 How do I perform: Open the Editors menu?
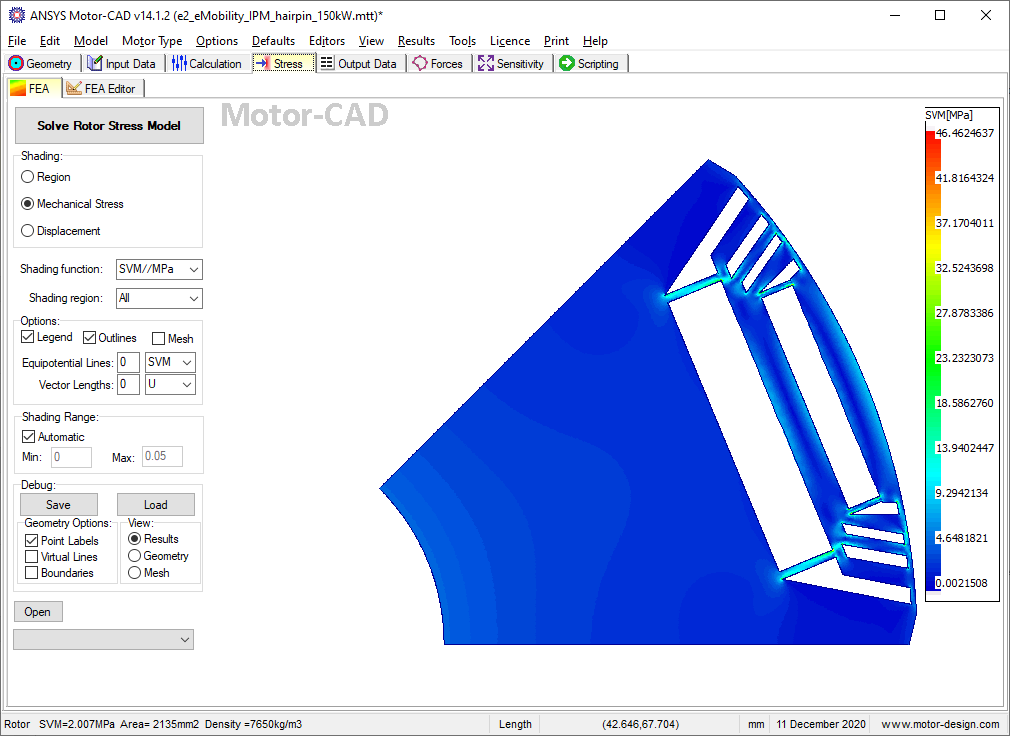pos(327,41)
